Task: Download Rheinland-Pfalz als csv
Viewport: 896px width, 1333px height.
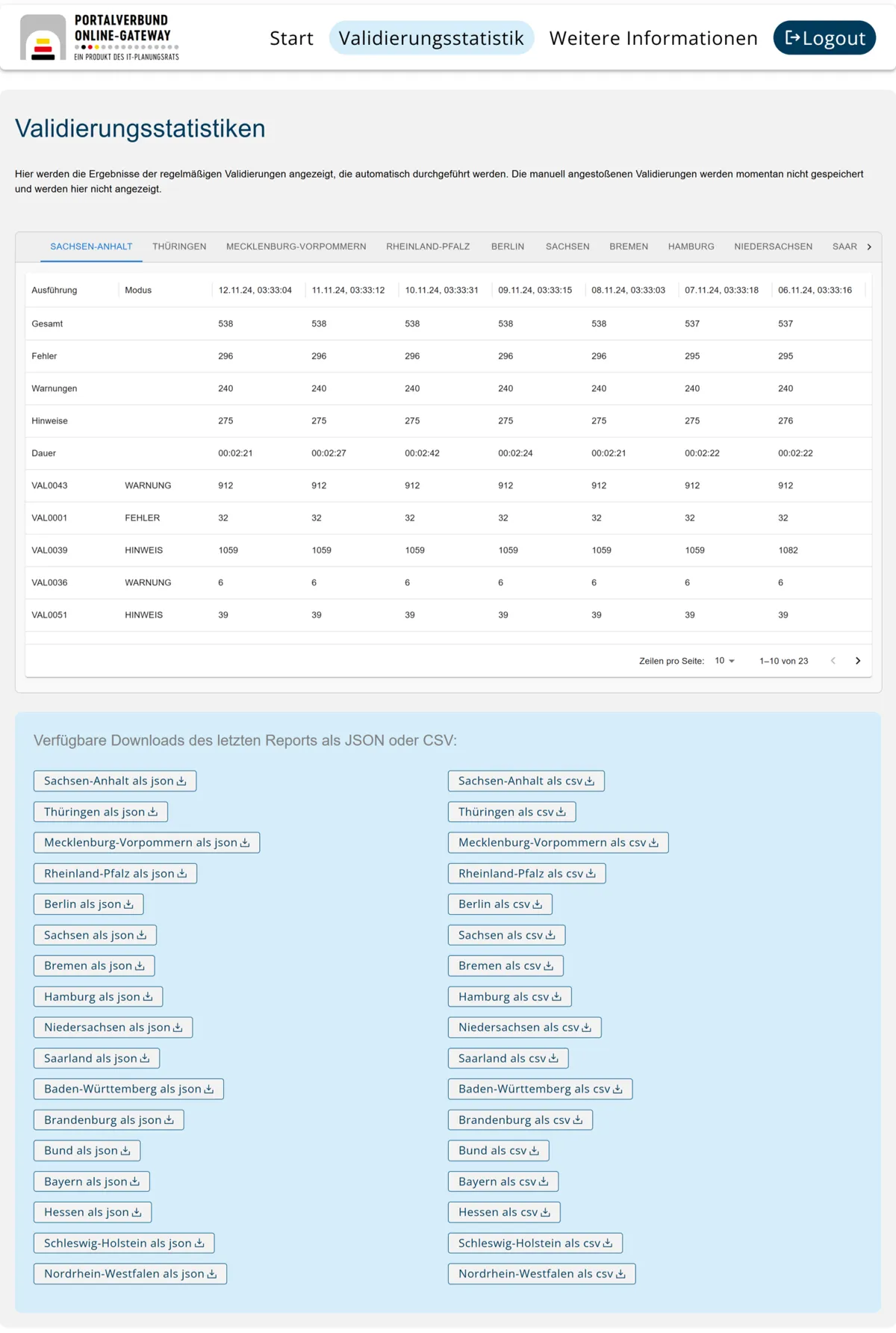Action: (x=527, y=874)
